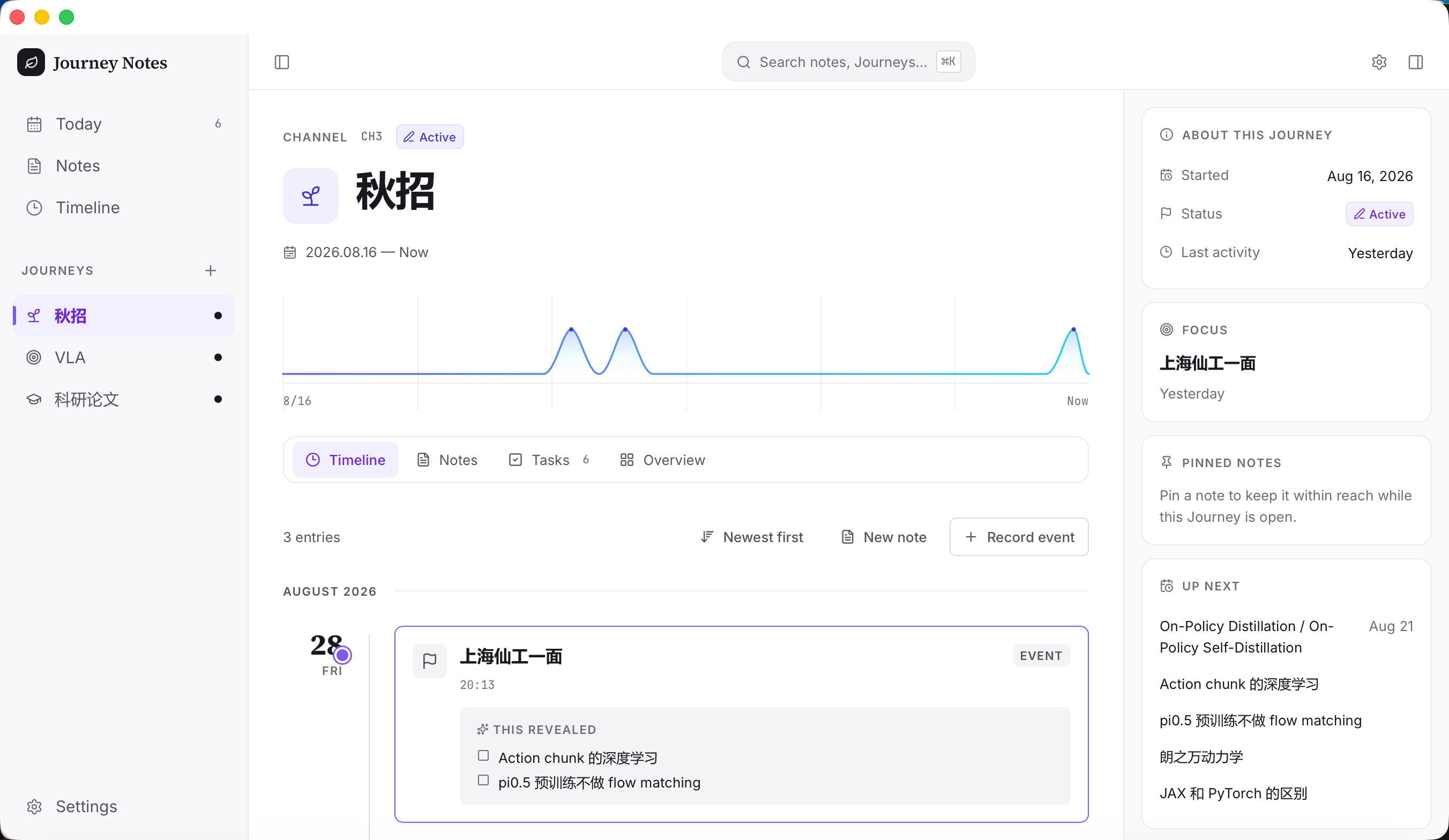The height and width of the screenshot is (840, 1449).
Task: Open Settings at the sidebar bottom
Action: point(124,807)
